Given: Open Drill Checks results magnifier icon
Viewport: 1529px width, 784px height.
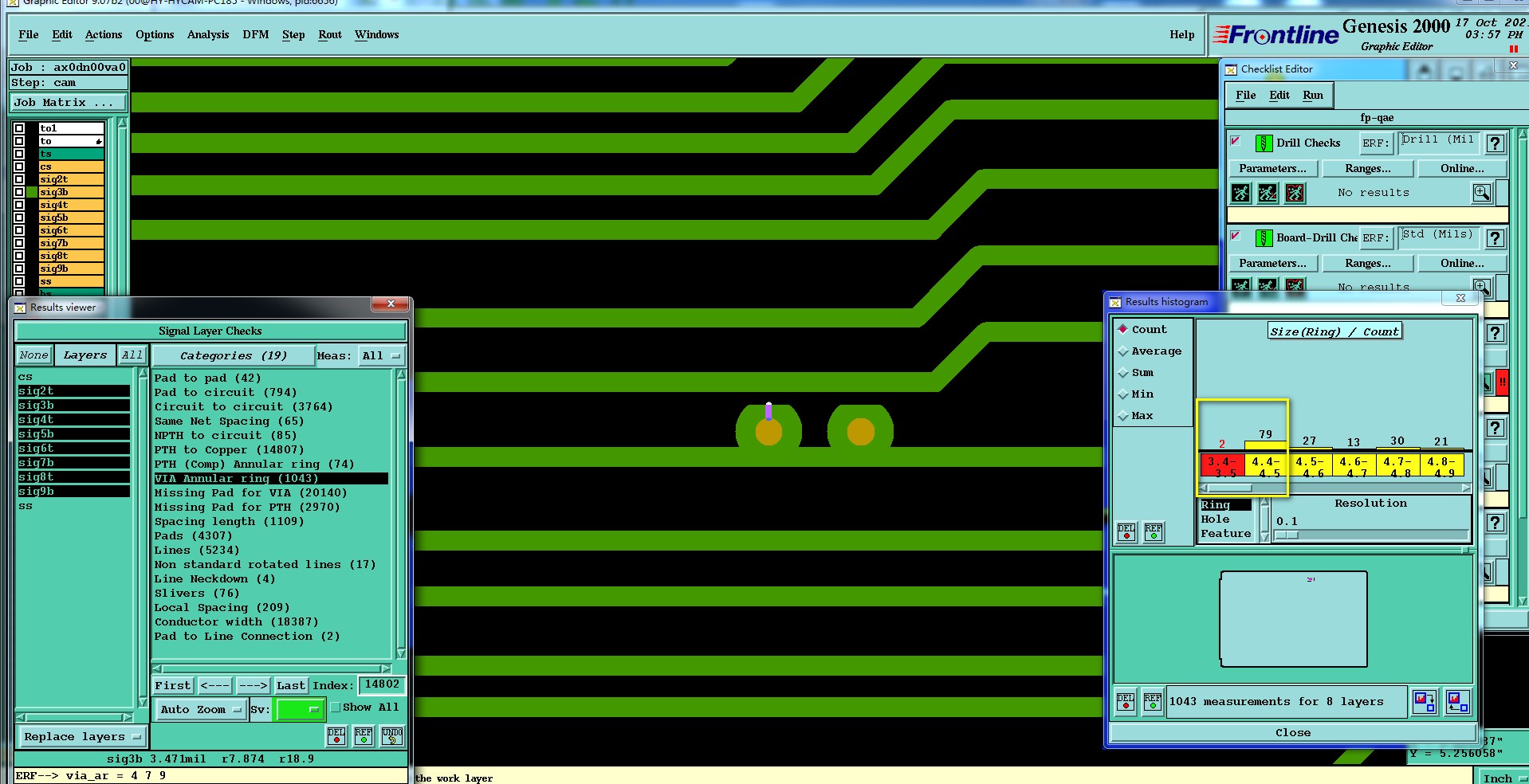Looking at the screenshot, I should (1481, 193).
